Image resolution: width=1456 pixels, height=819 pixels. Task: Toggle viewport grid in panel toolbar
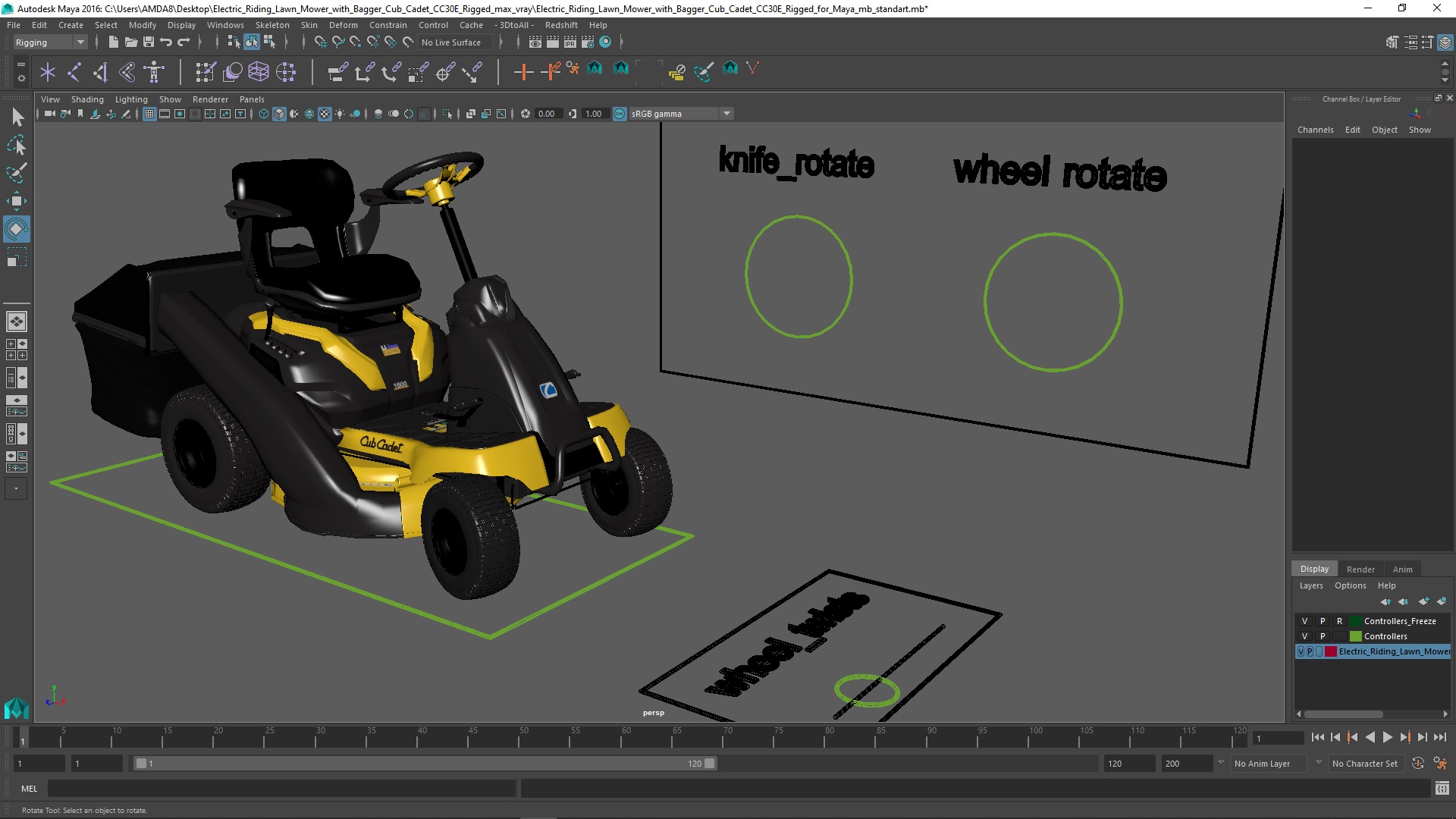point(149,114)
